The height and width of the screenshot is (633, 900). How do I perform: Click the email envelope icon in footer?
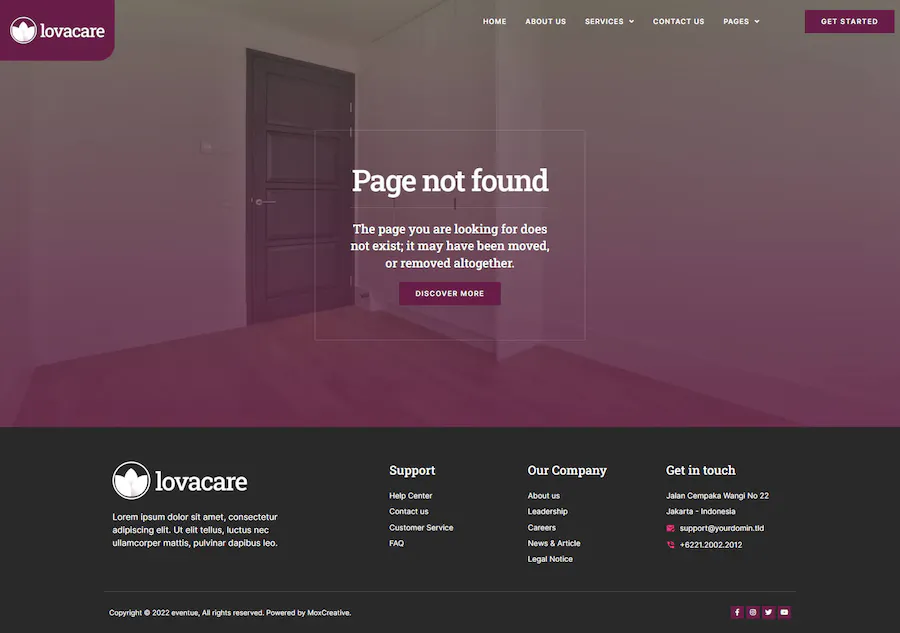[670, 528]
